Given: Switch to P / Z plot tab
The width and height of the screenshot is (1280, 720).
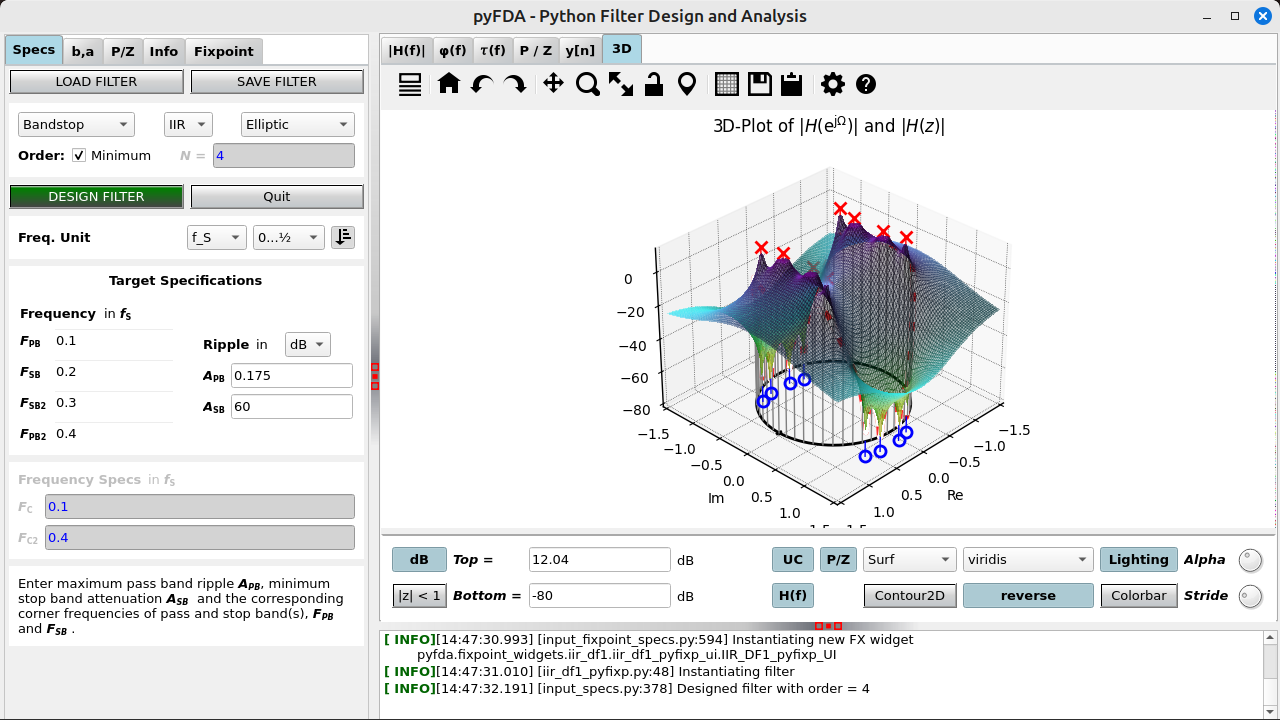Looking at the screenshot, I should [535, 50].
